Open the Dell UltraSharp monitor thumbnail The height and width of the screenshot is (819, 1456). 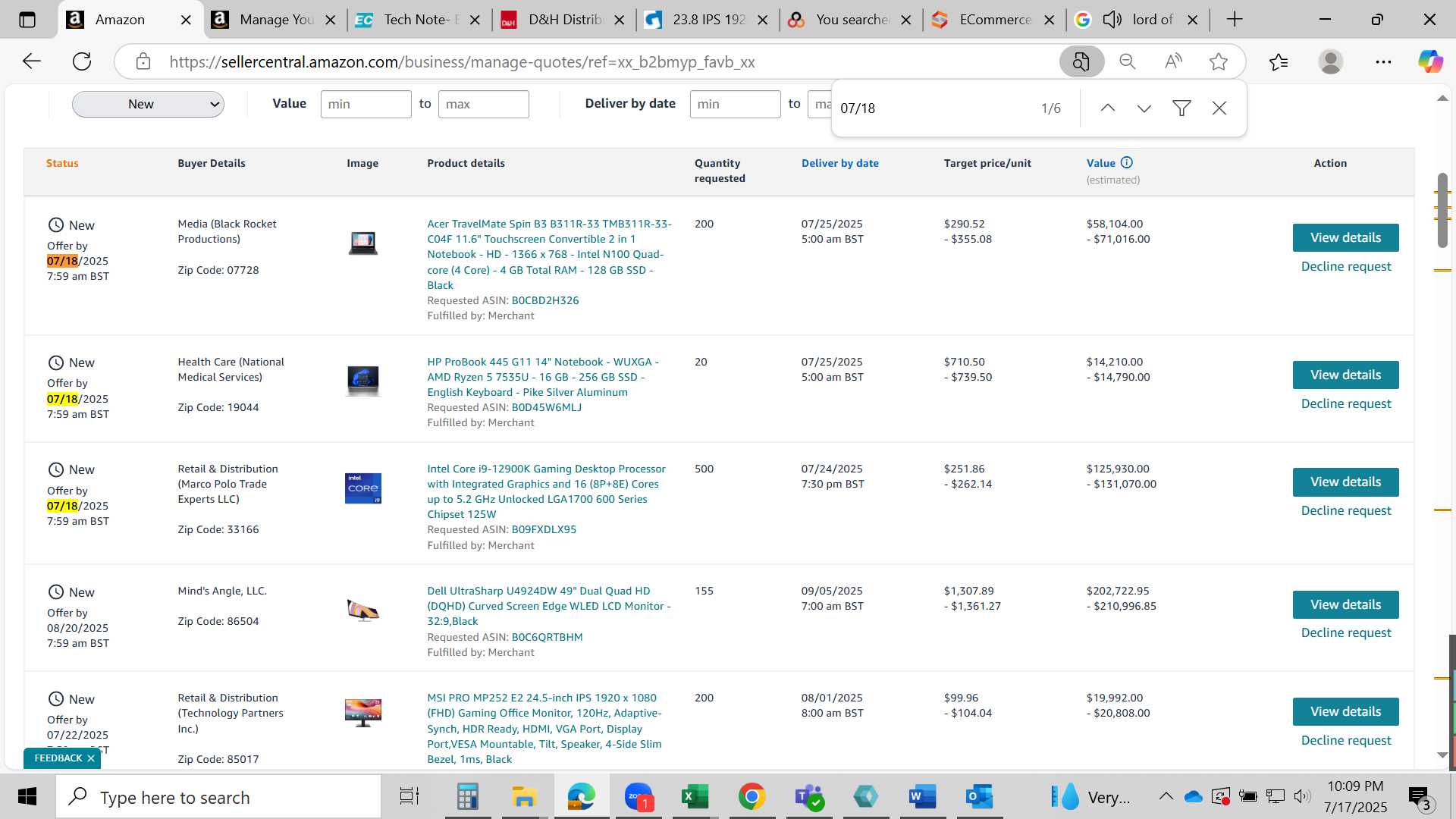362,610
